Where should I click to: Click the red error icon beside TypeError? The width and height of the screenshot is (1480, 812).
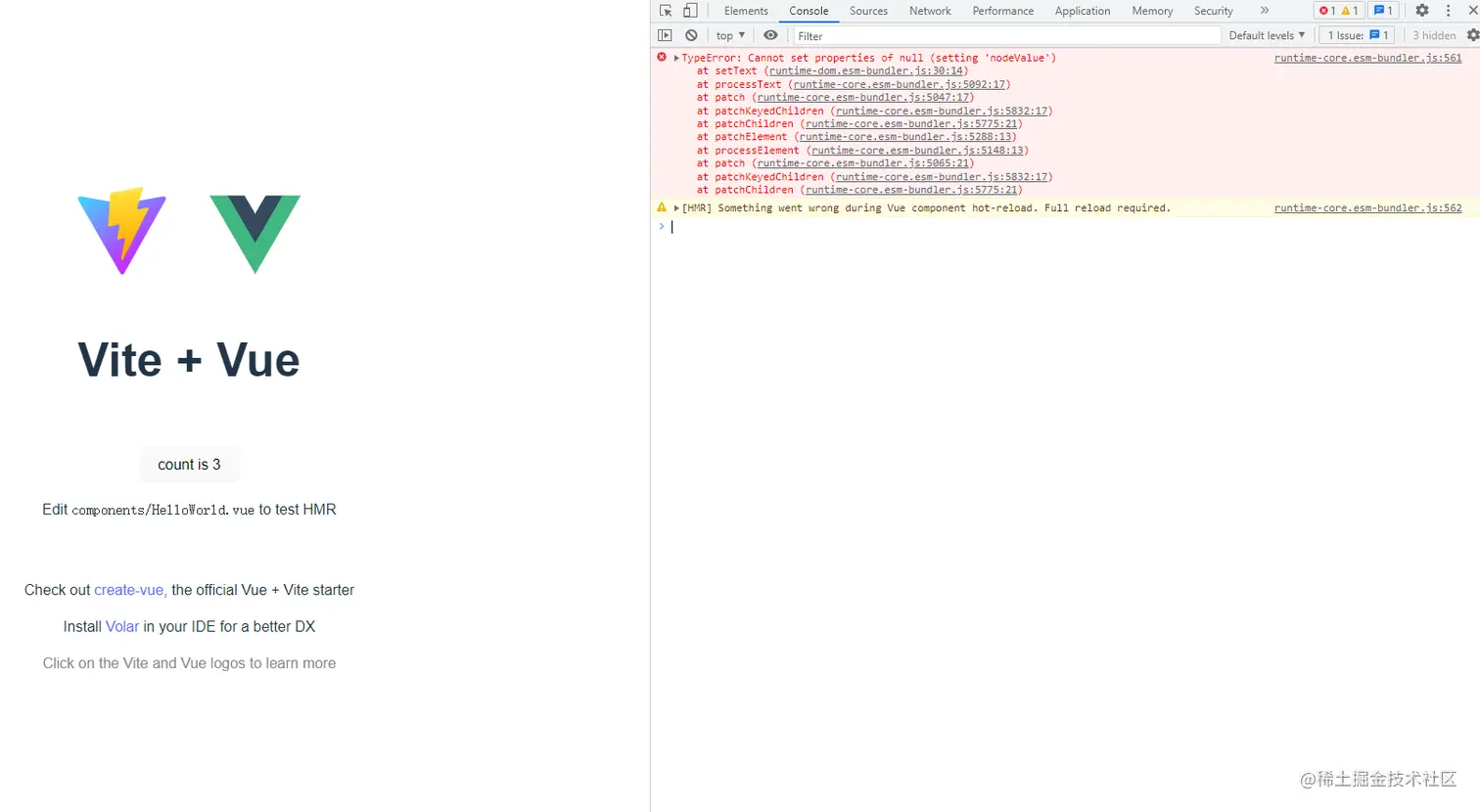click(x=662, y=58)
